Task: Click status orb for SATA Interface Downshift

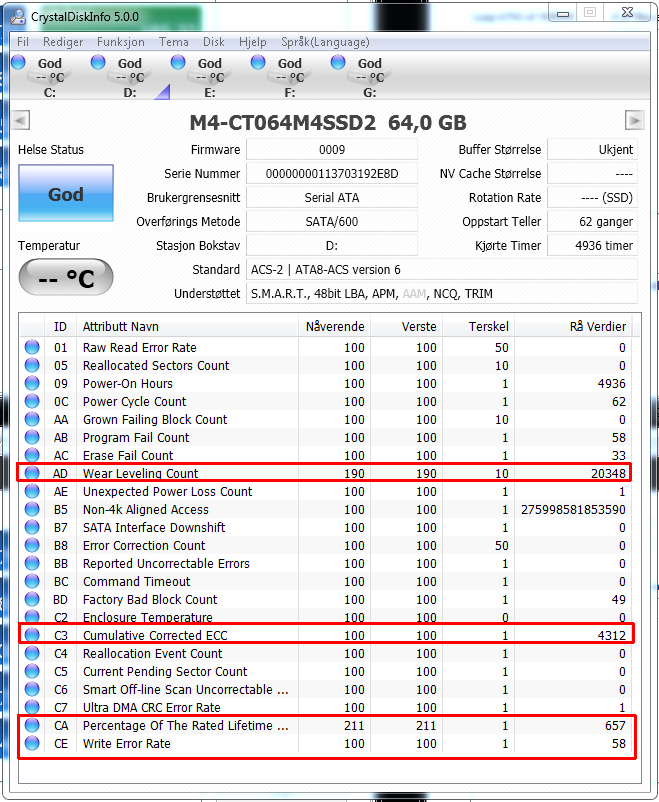Action: (32, 527)
